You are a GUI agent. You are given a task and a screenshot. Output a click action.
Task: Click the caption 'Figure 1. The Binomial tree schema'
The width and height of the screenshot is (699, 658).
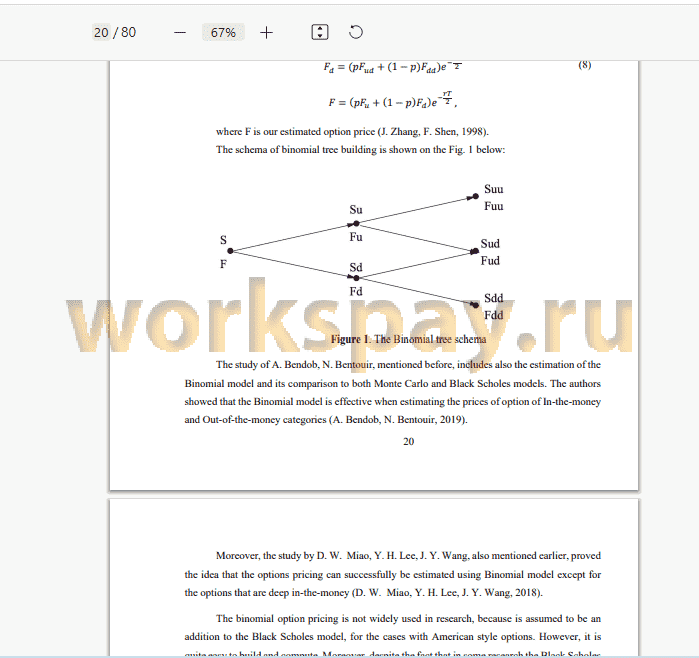click(408, 339)
